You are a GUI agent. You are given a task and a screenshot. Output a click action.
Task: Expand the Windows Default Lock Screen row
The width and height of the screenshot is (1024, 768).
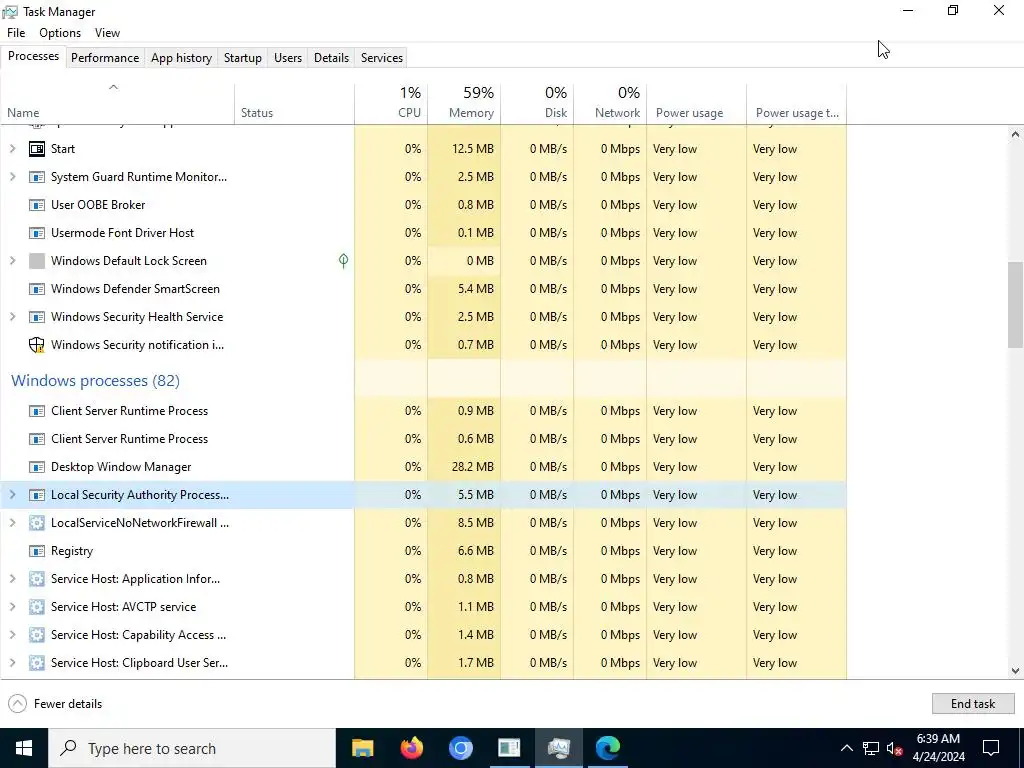point(12,261)
